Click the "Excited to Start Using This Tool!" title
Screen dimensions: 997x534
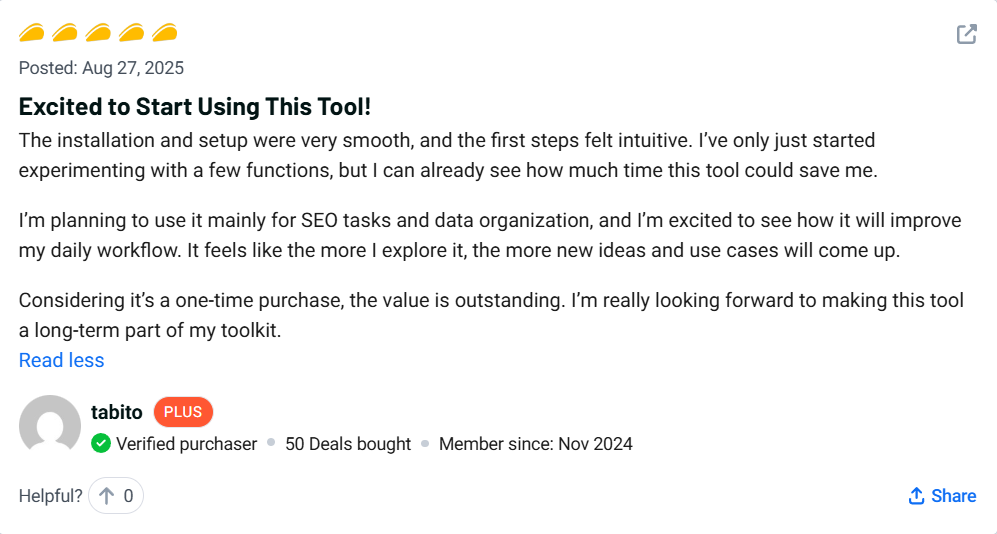click(x=195, y=106)
